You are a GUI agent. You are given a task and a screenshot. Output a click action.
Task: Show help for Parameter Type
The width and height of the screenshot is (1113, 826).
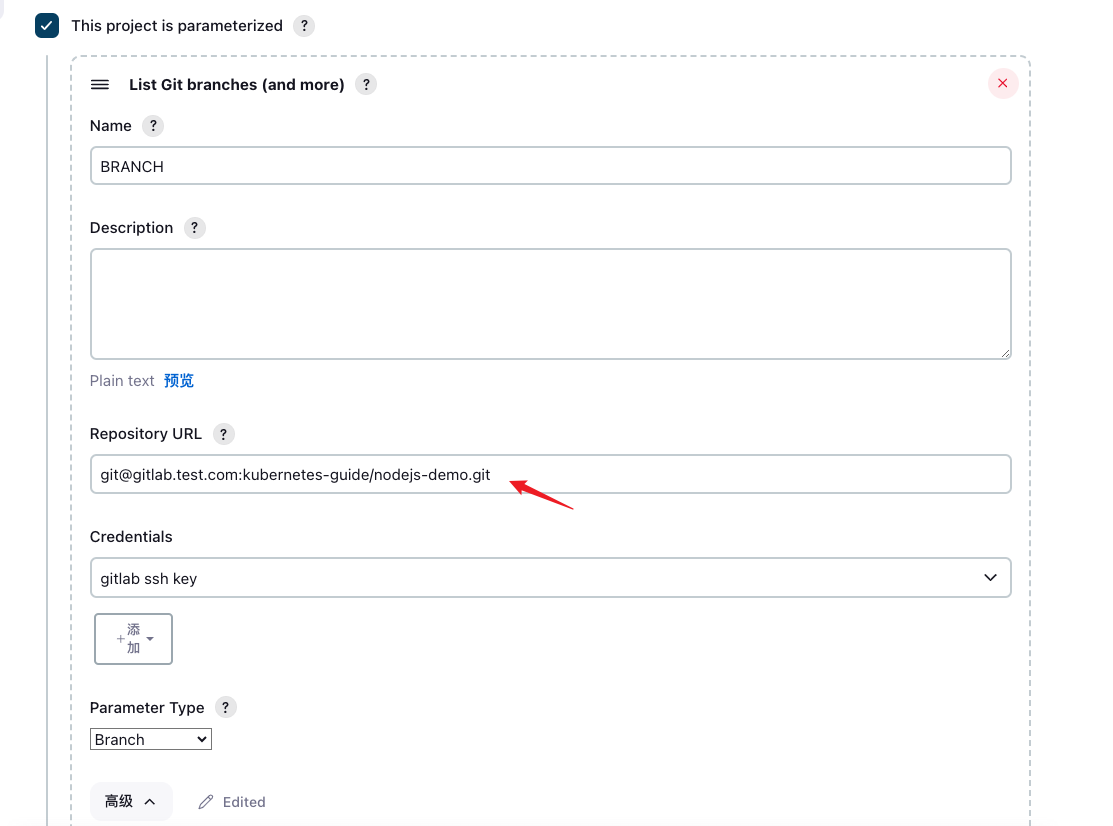[226, 707]
